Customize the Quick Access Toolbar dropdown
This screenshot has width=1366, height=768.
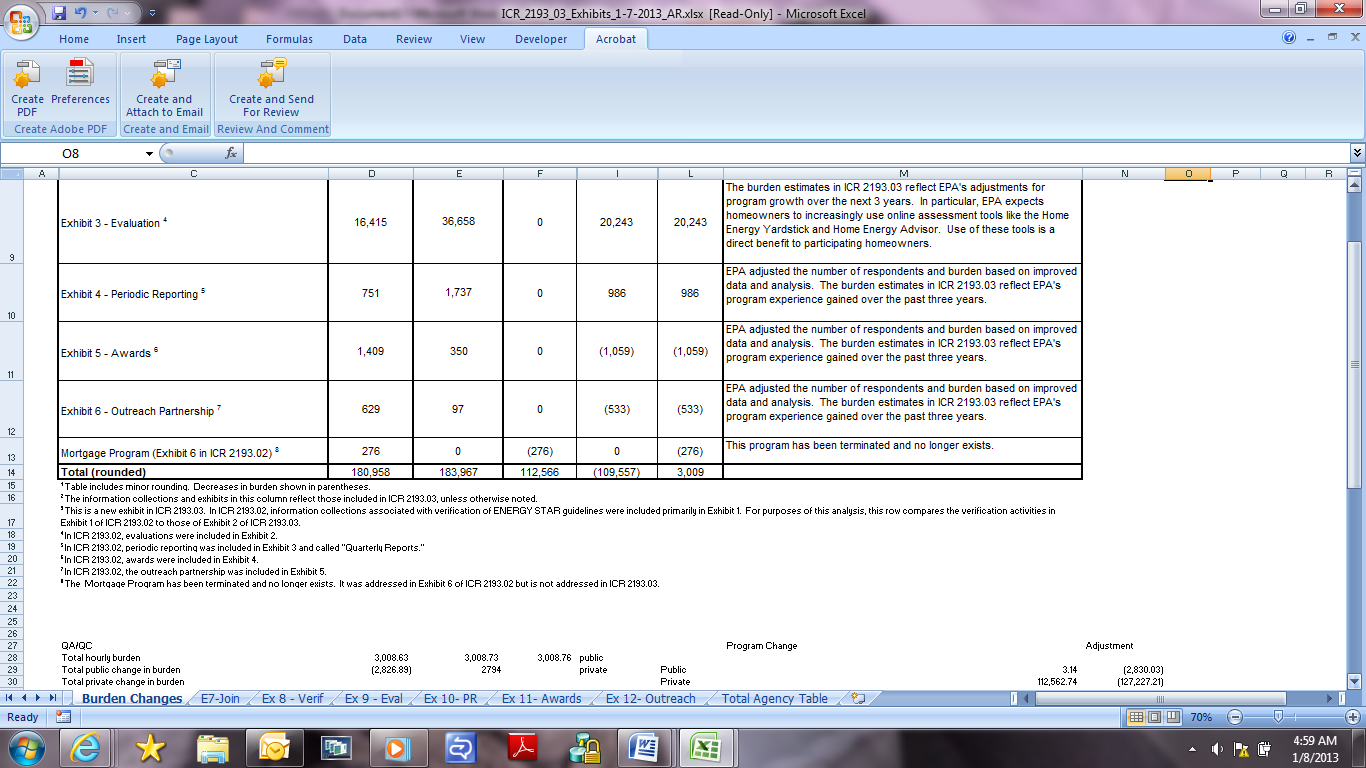click(151, 13)
